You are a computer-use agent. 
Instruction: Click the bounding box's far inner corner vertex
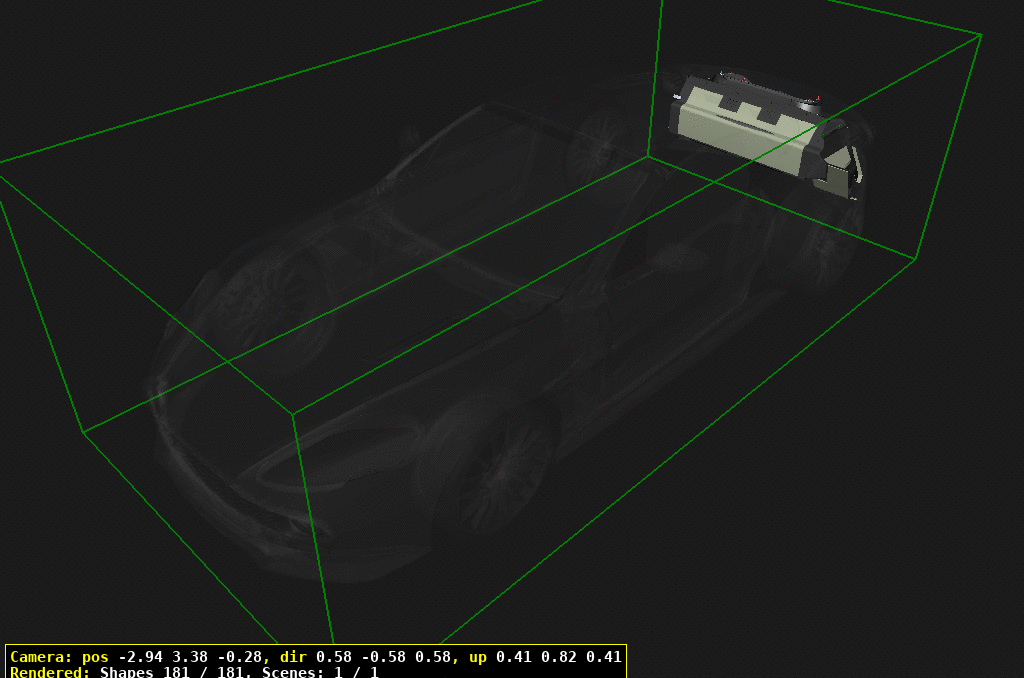648,156
